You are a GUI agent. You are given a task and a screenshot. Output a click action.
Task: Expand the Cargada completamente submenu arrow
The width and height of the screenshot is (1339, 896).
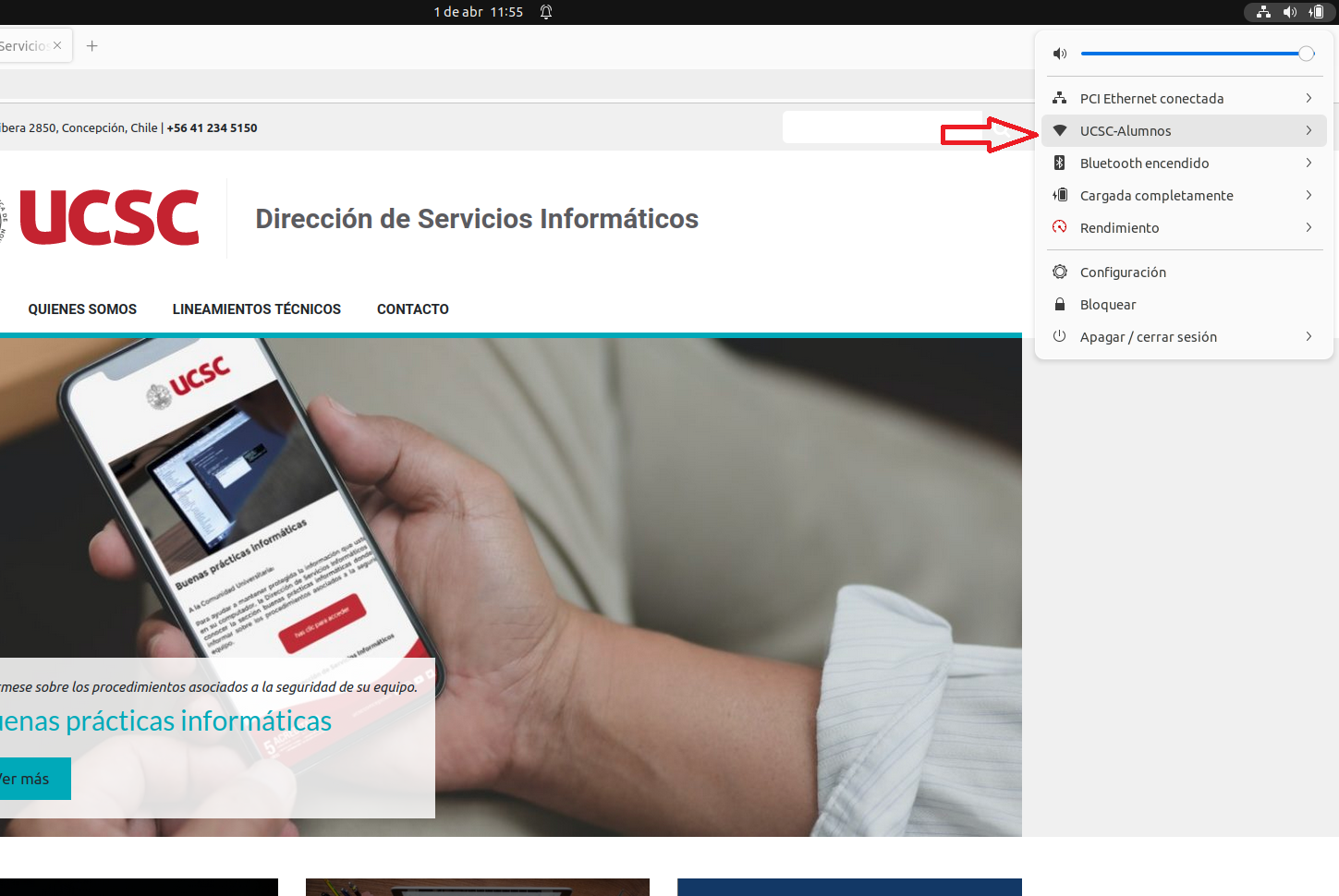coord(1309,195)
